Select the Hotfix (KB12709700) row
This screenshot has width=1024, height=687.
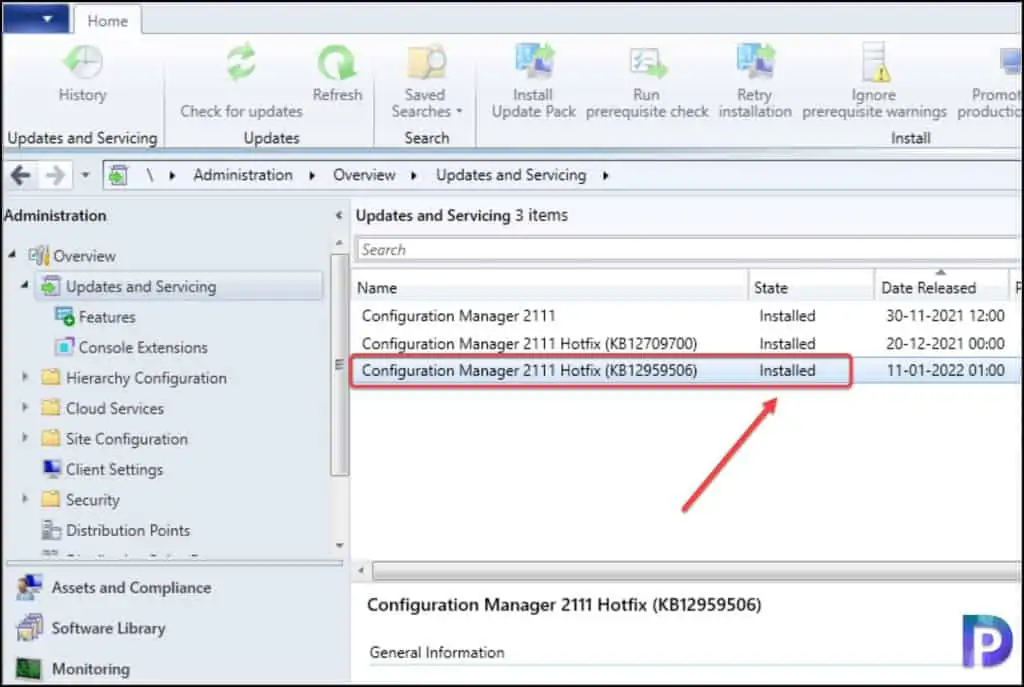(687, 344)
